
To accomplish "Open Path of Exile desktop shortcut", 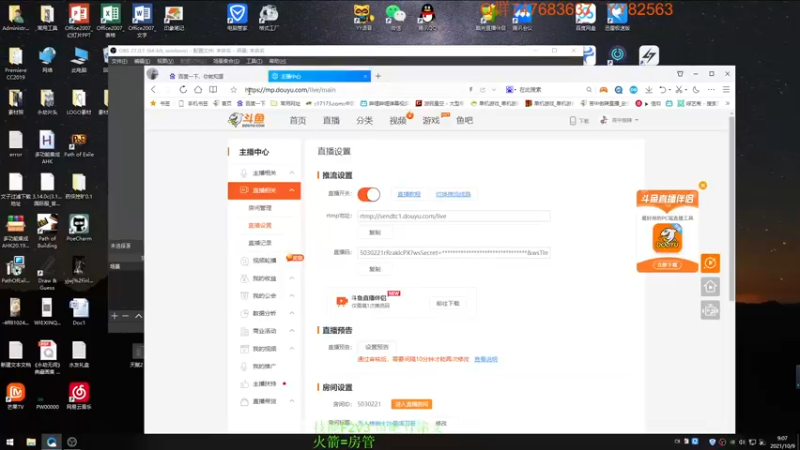I will point(79,144).
